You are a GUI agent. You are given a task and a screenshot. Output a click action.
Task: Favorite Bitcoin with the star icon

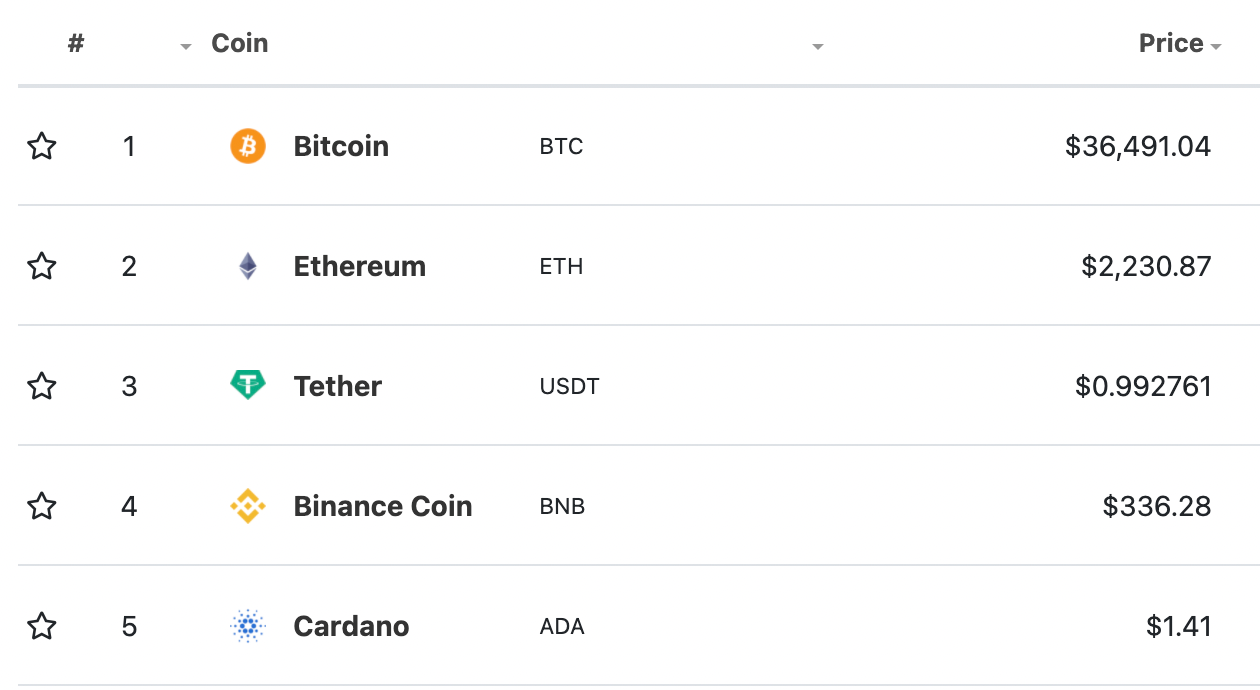click(x=41, y=146)
